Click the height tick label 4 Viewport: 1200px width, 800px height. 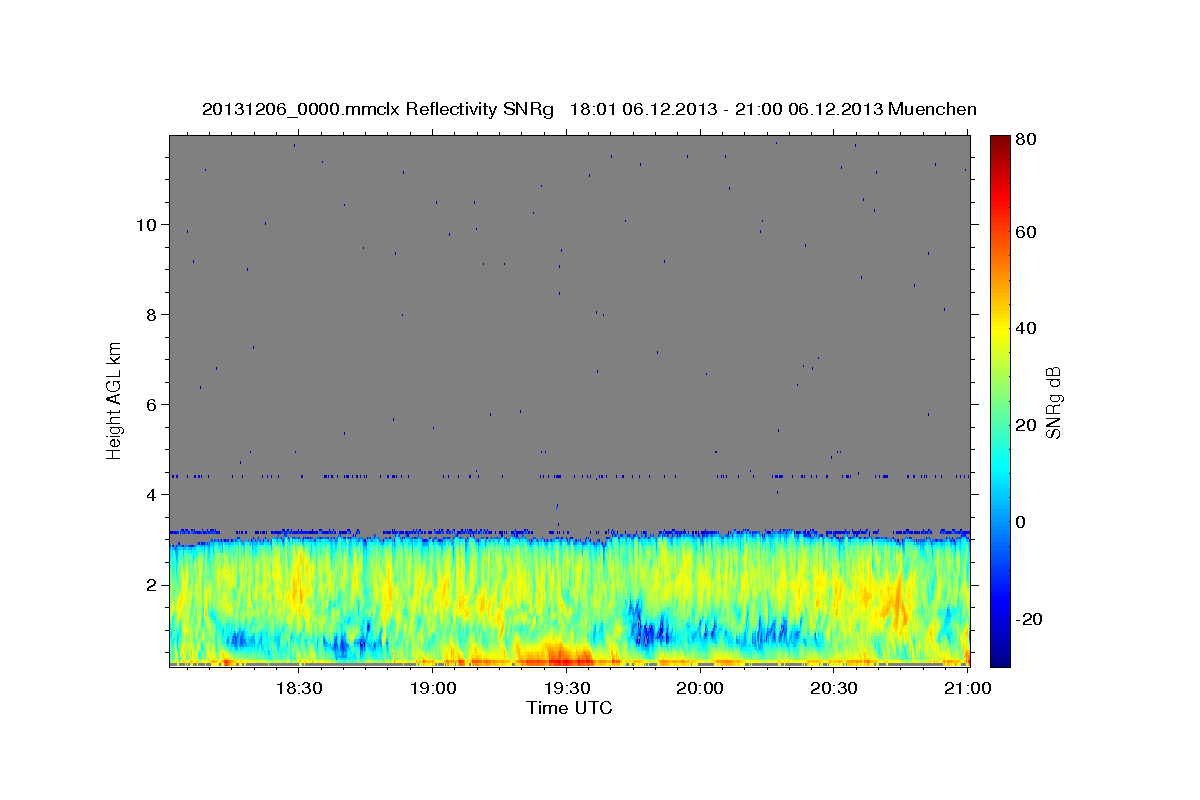152,494
